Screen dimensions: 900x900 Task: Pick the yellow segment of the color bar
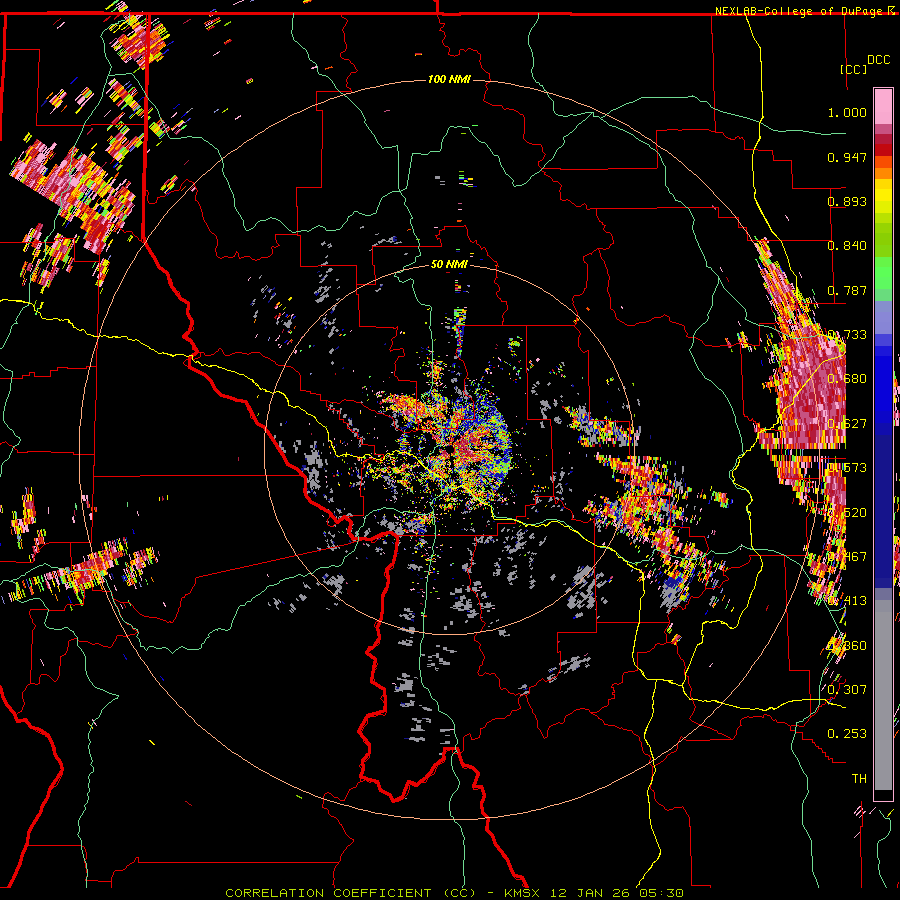point(883,197)
